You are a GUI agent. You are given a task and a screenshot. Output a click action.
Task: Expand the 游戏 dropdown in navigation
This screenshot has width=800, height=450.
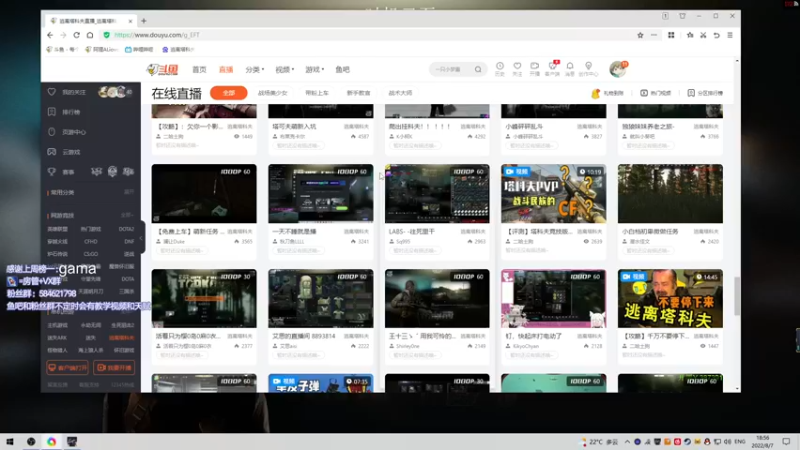pos(315,69)
